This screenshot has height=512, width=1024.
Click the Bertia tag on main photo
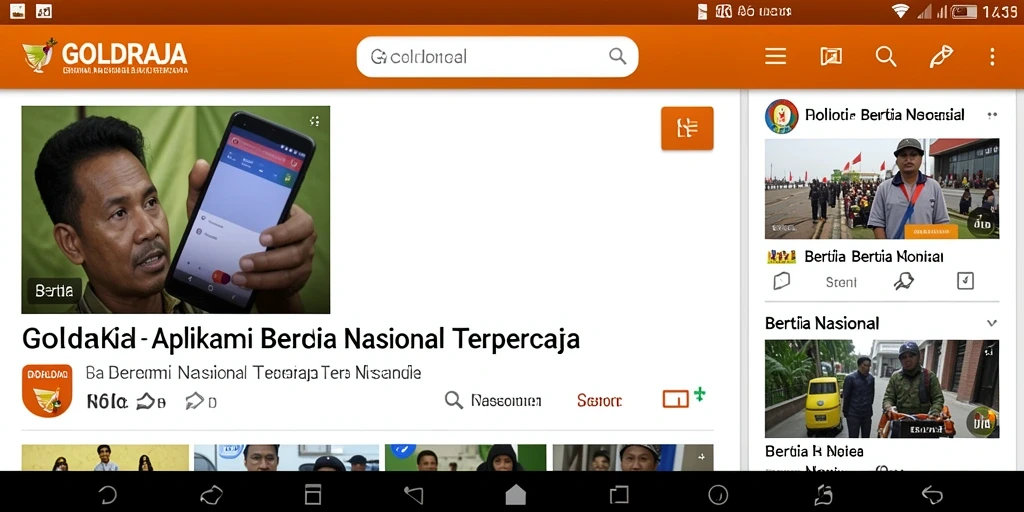pos(54,291)
